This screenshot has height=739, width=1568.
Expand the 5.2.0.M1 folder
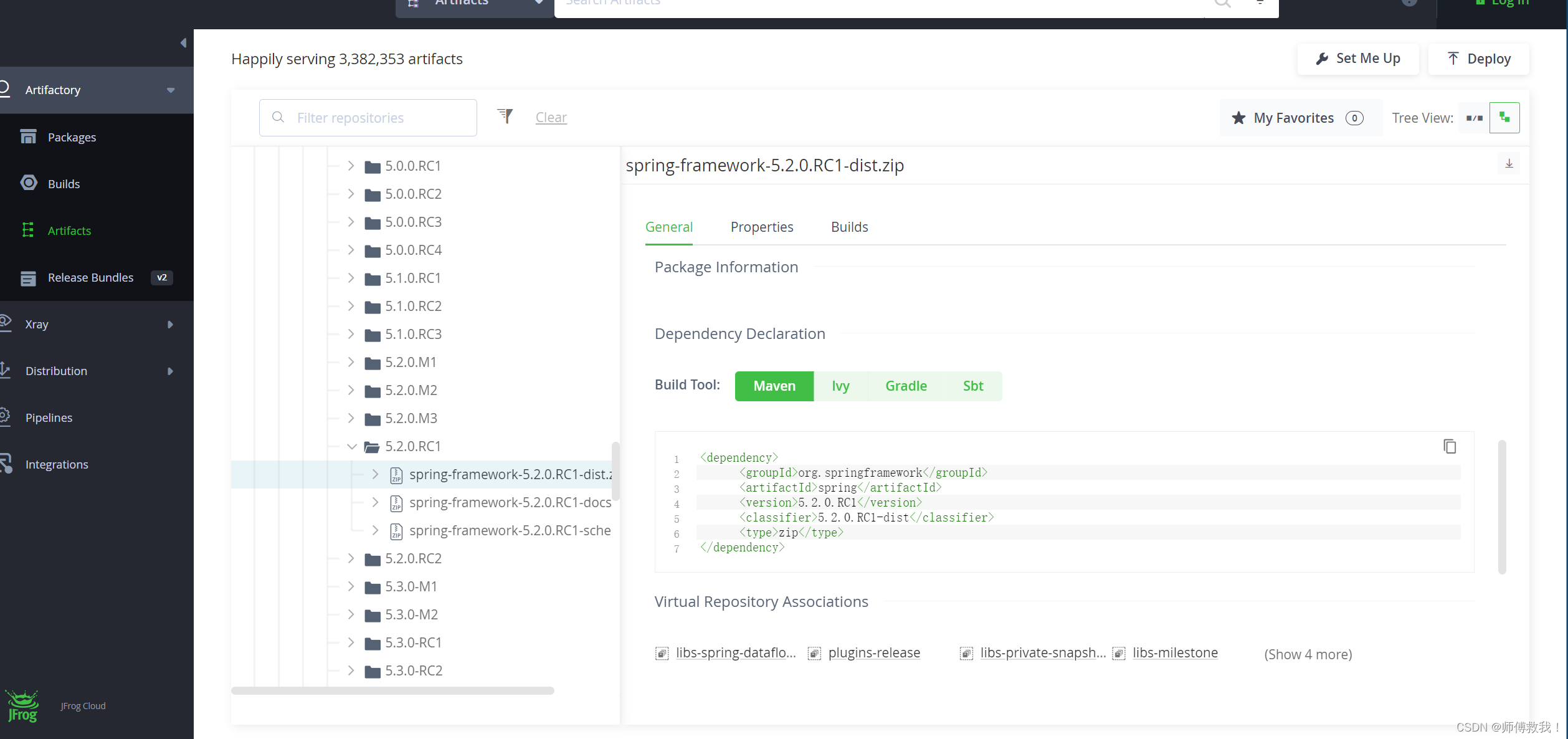(351, 362)
